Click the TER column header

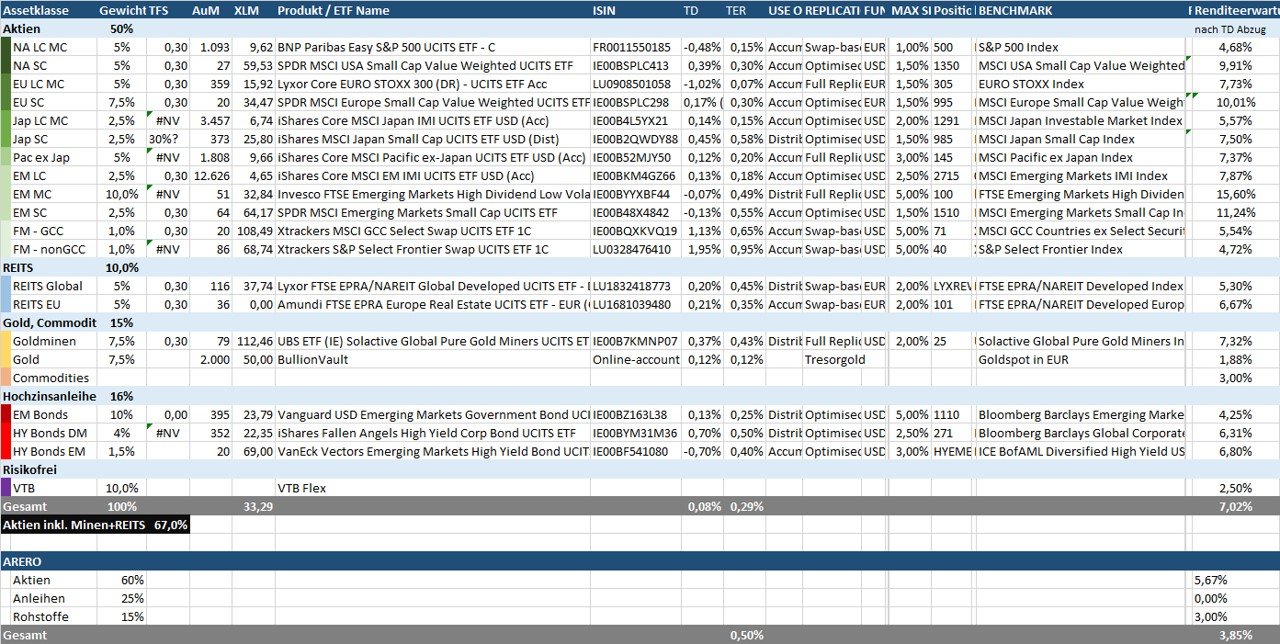[736, 10]
